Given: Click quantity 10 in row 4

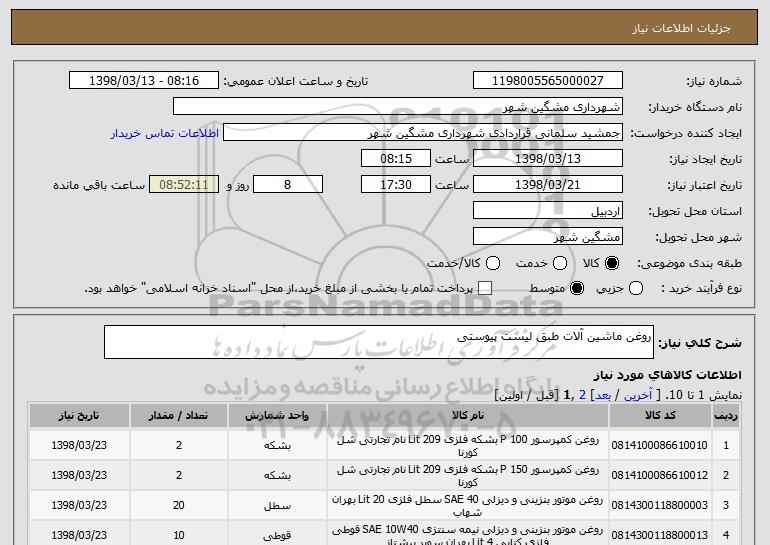Looking at the screenshot, I should (x=179, y=535).
